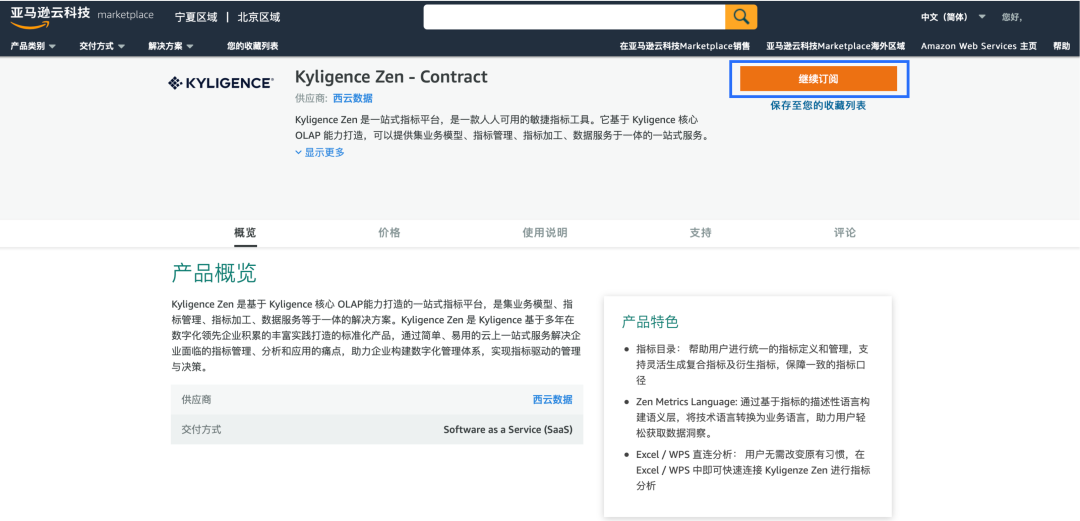Click the Software as a Service (SaaS) value
The width and height of the screenshot is (1080, 521).
508,429
